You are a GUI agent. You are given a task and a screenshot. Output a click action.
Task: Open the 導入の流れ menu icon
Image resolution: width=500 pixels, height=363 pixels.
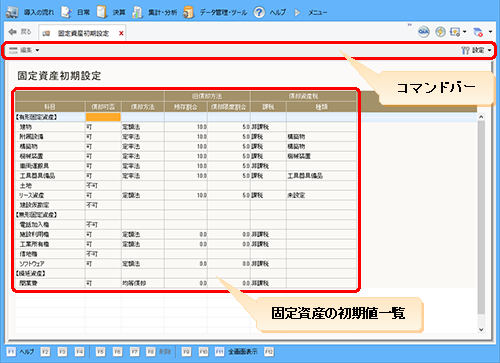pos(12,12)
